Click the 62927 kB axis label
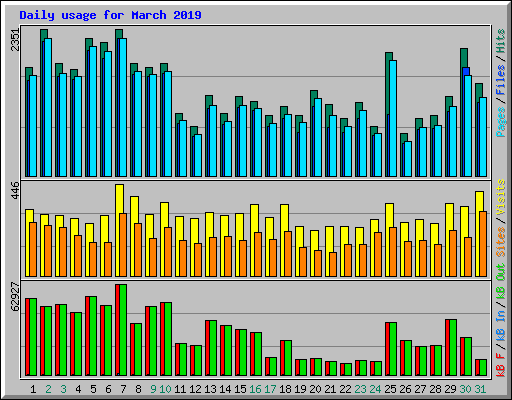 [15, 296]
